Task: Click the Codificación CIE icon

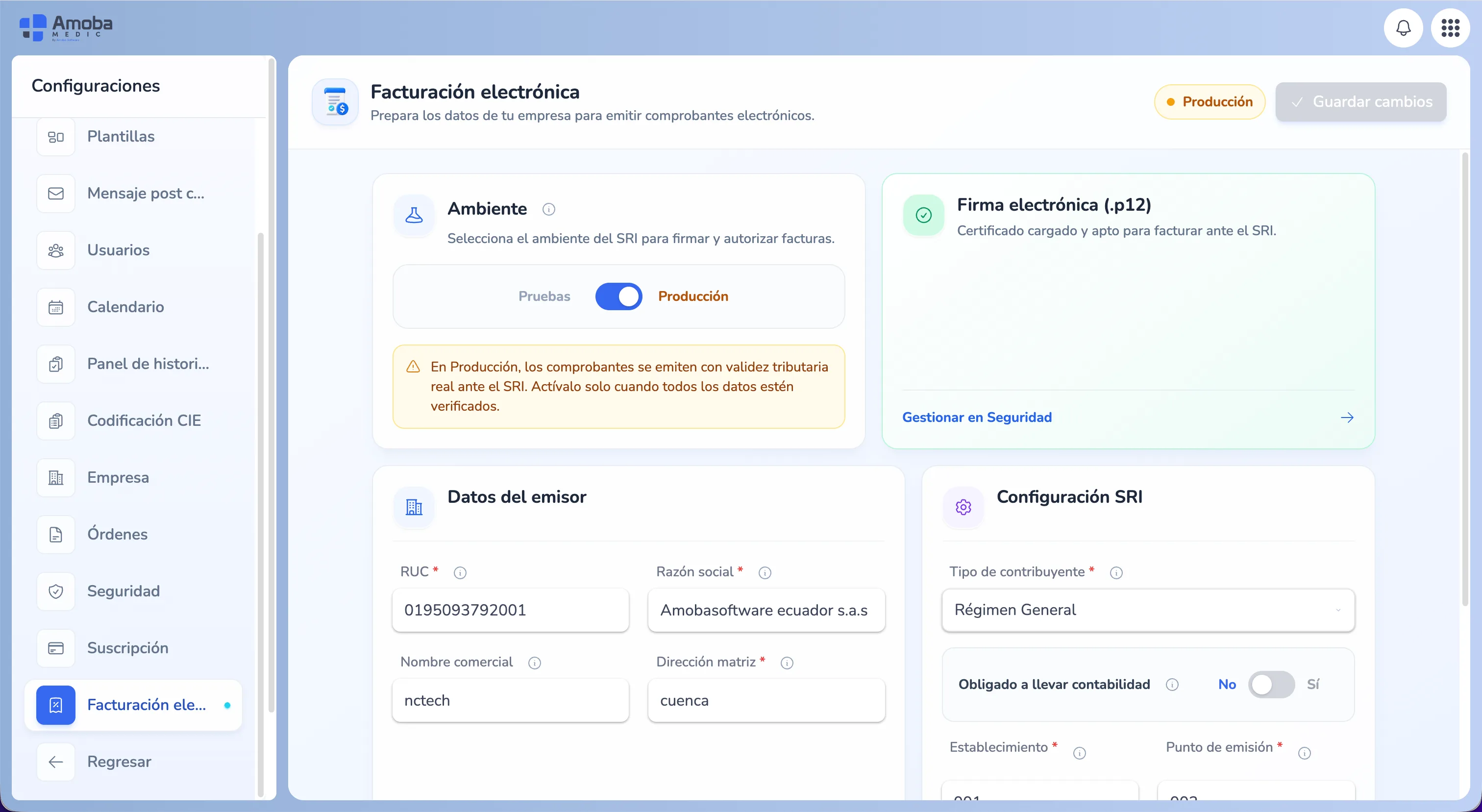Action: point(56,421)
